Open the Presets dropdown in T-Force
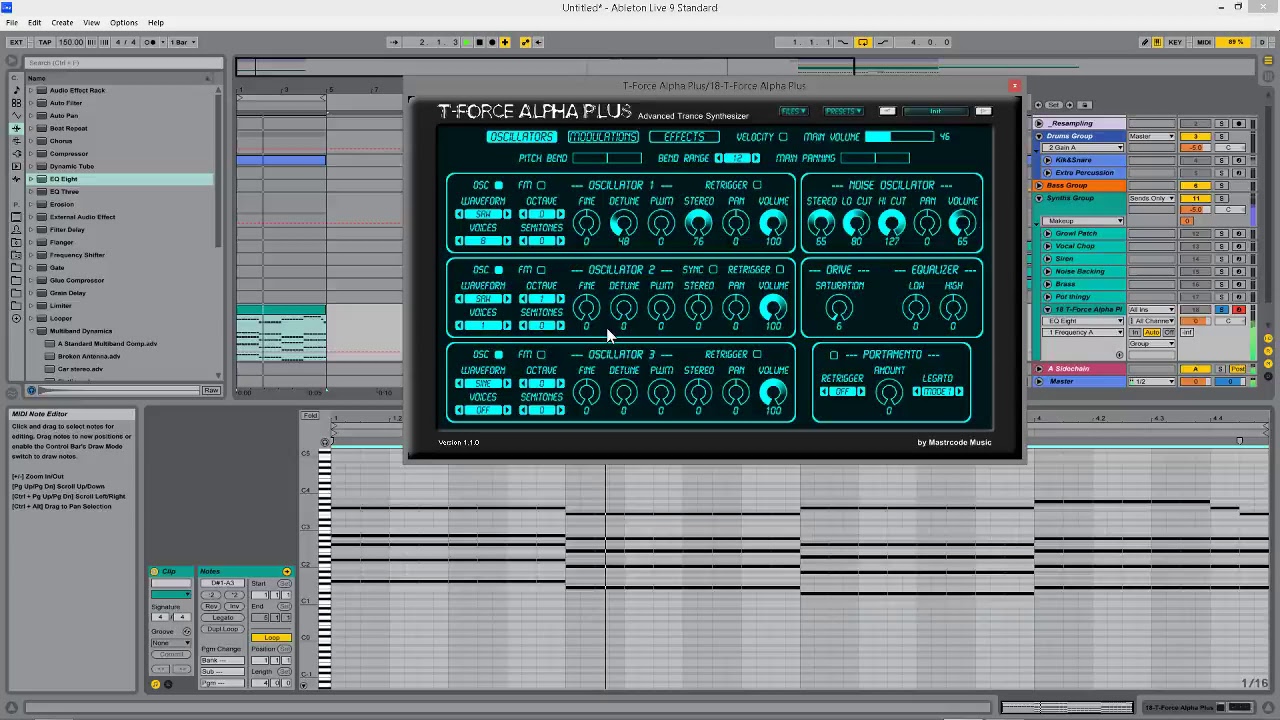Image resolution: width=1280 pixels, height=720 pixels. click(843, 111)
